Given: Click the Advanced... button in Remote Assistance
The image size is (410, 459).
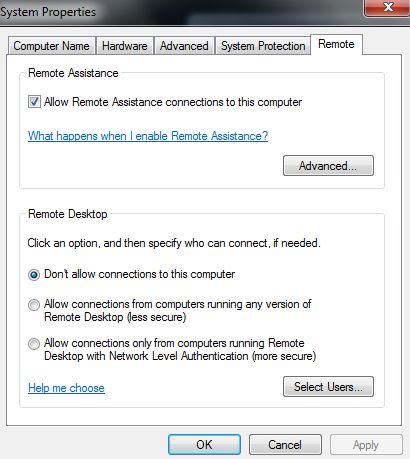Looking at the screenshot, I should tap(328, 165).
